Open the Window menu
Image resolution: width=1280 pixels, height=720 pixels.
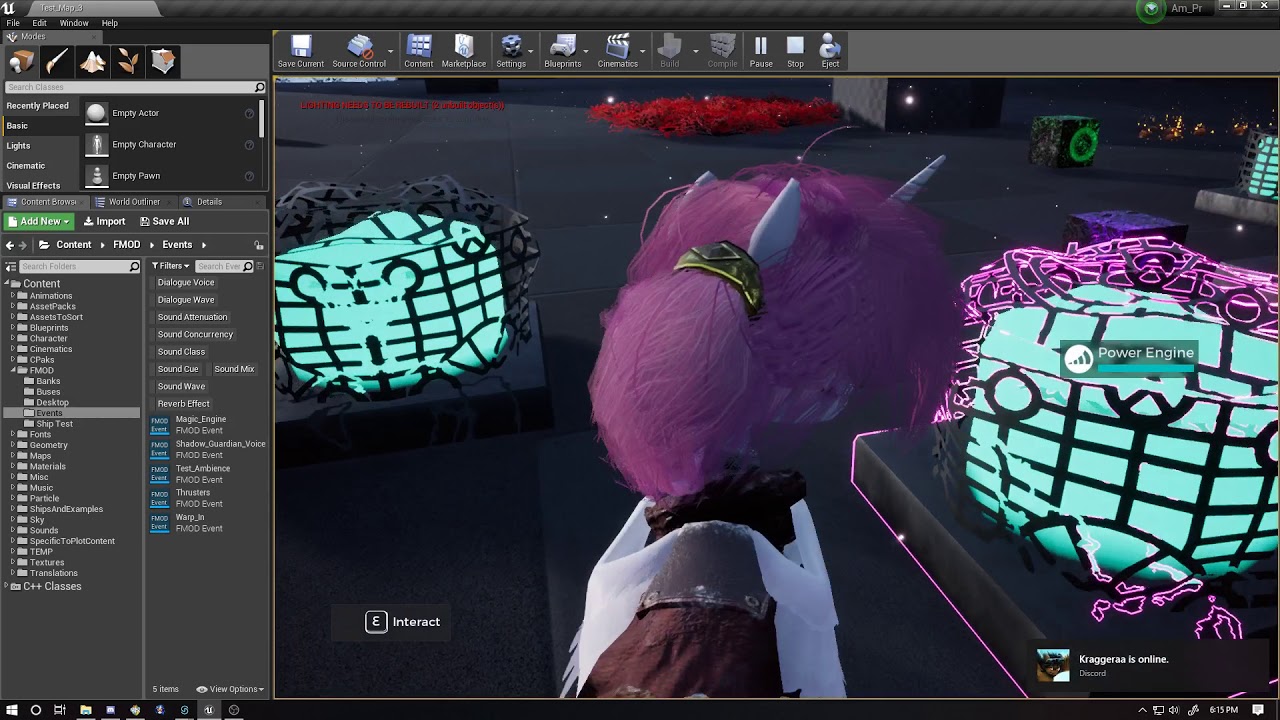pyautogui.click(x=74, y=23)
